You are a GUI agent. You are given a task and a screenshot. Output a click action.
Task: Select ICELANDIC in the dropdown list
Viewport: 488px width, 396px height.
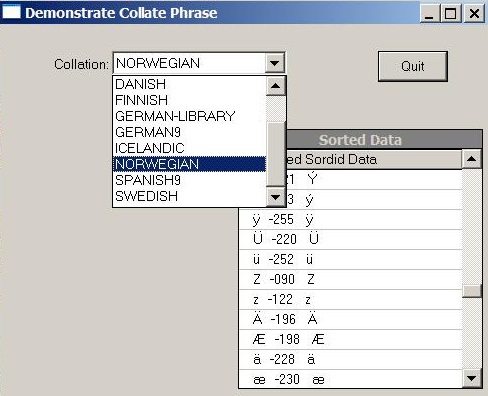190,148
